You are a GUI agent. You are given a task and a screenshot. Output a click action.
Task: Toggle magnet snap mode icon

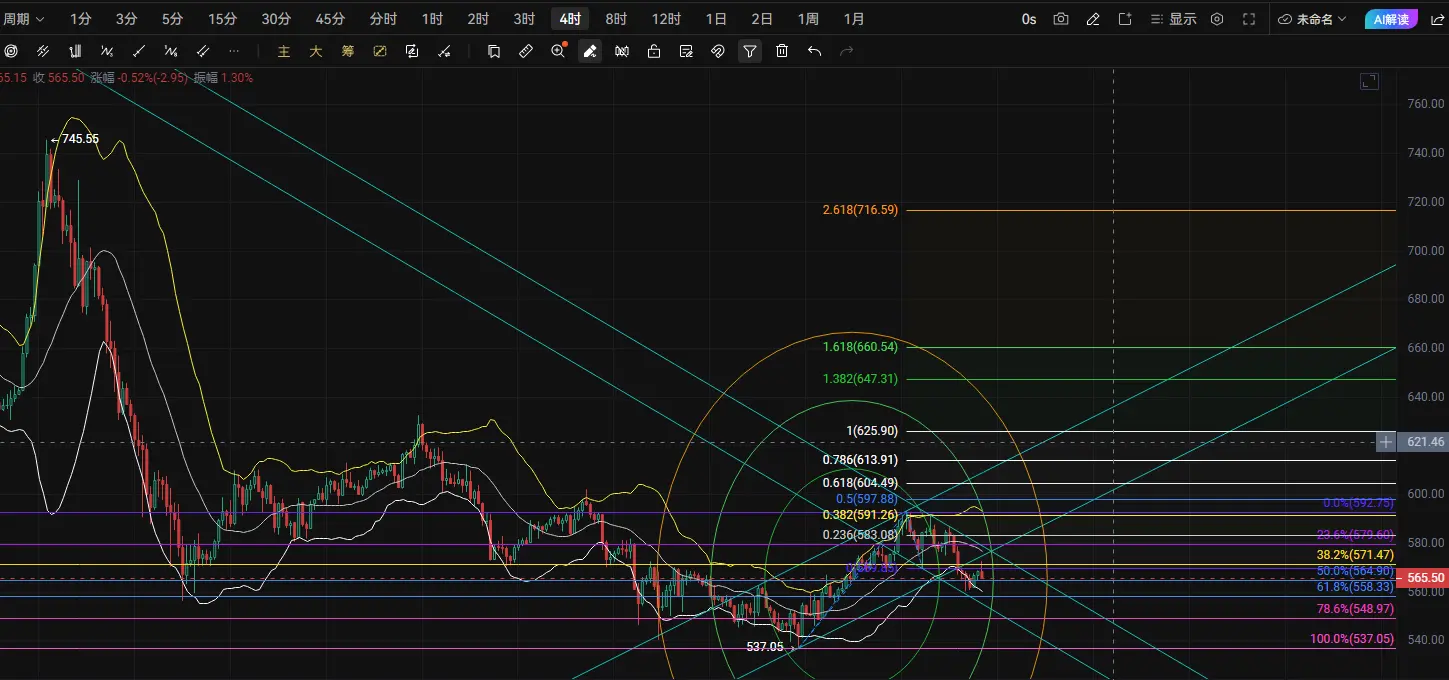tap(622, 51)
